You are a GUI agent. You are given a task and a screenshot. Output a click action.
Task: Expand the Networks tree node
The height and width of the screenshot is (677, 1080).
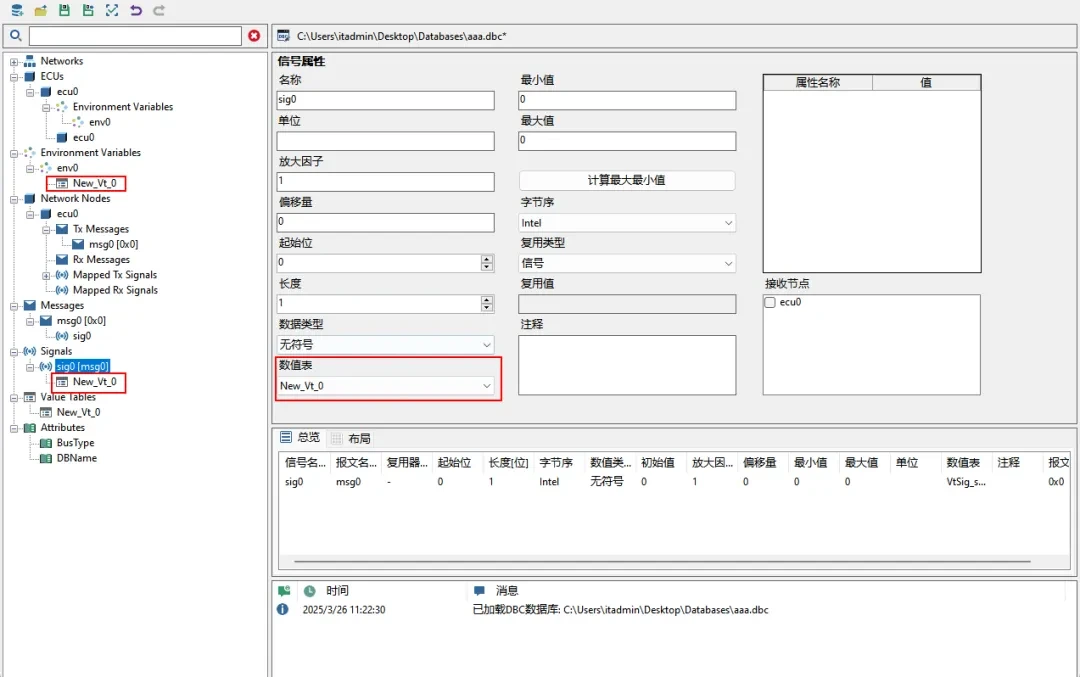coord(15,61)
